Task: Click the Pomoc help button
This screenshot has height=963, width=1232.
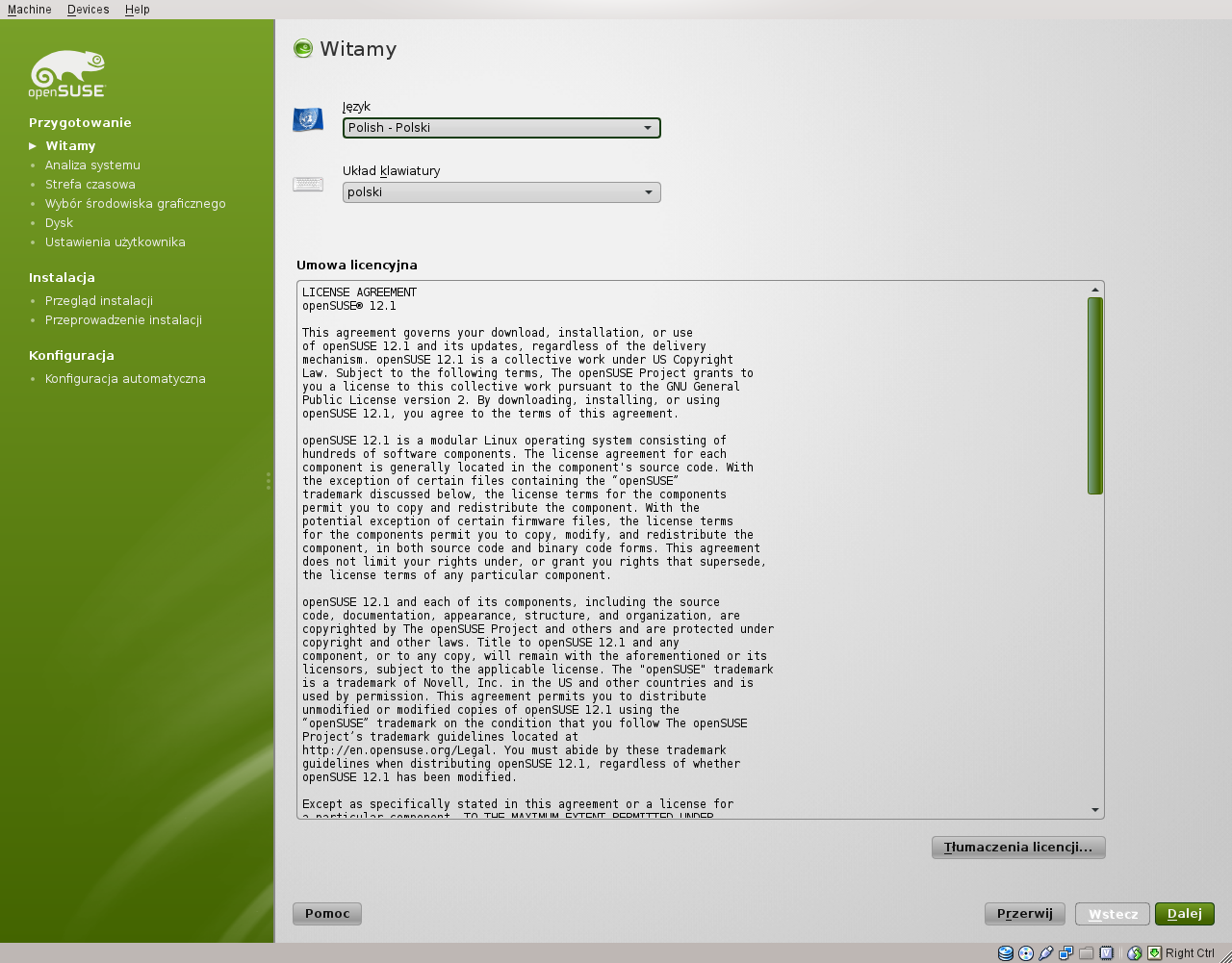Action: coord(327,914)
